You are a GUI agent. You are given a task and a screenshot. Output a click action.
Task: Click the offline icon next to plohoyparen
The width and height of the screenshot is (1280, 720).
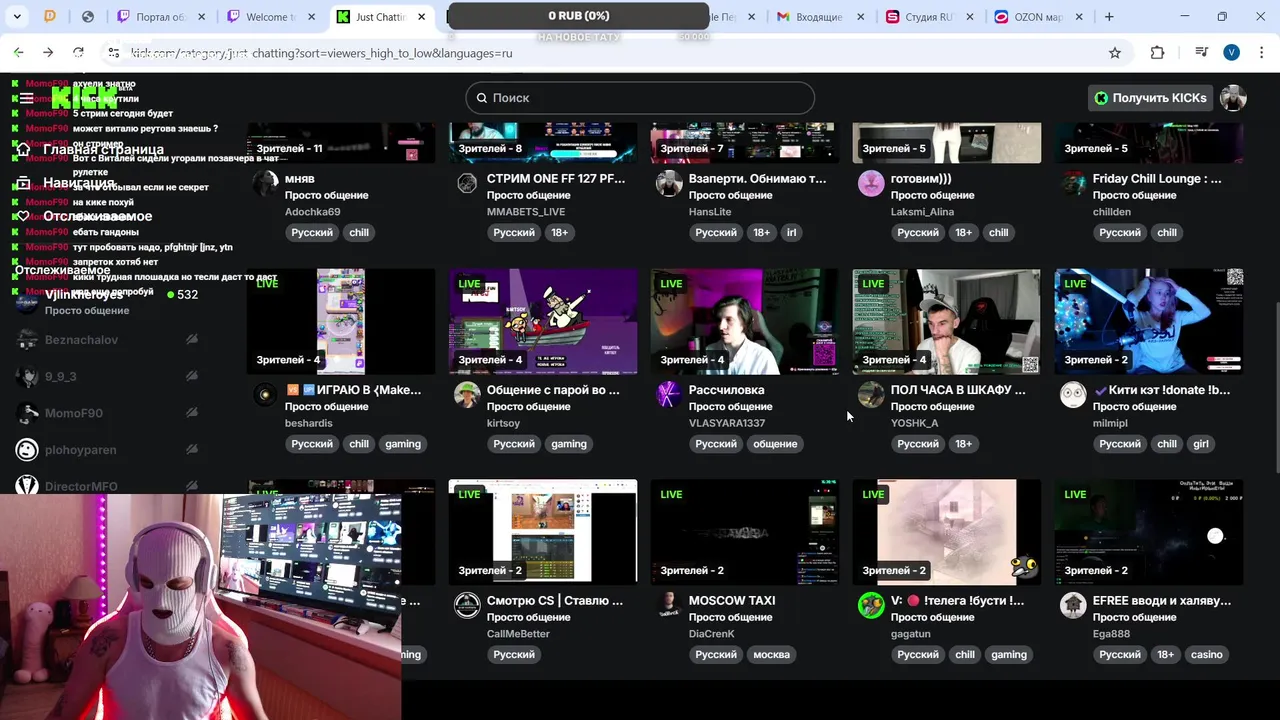[191, 450]
